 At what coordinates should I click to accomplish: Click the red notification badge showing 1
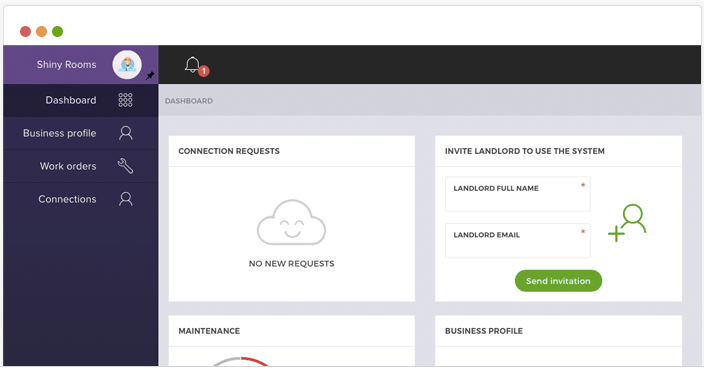click(x=204, y=71)
